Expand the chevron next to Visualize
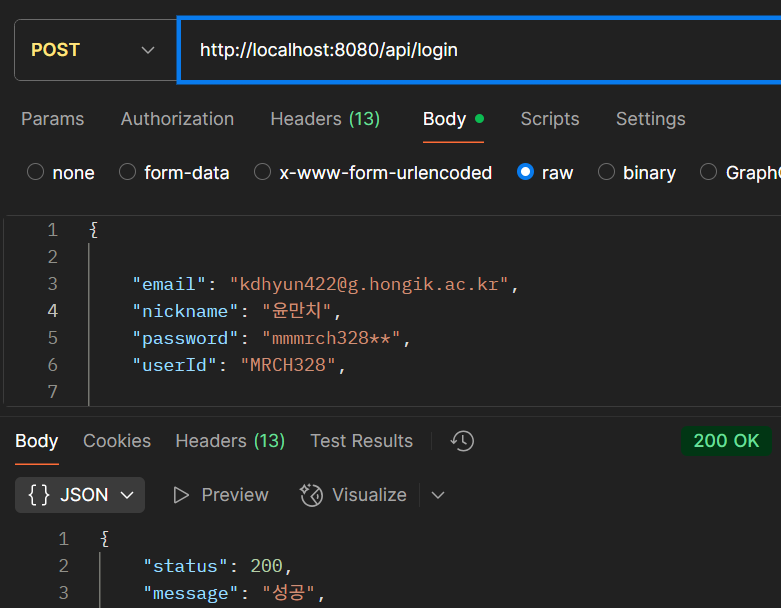The width and height of the screenshot is (781, 608). tap(438, 495)
